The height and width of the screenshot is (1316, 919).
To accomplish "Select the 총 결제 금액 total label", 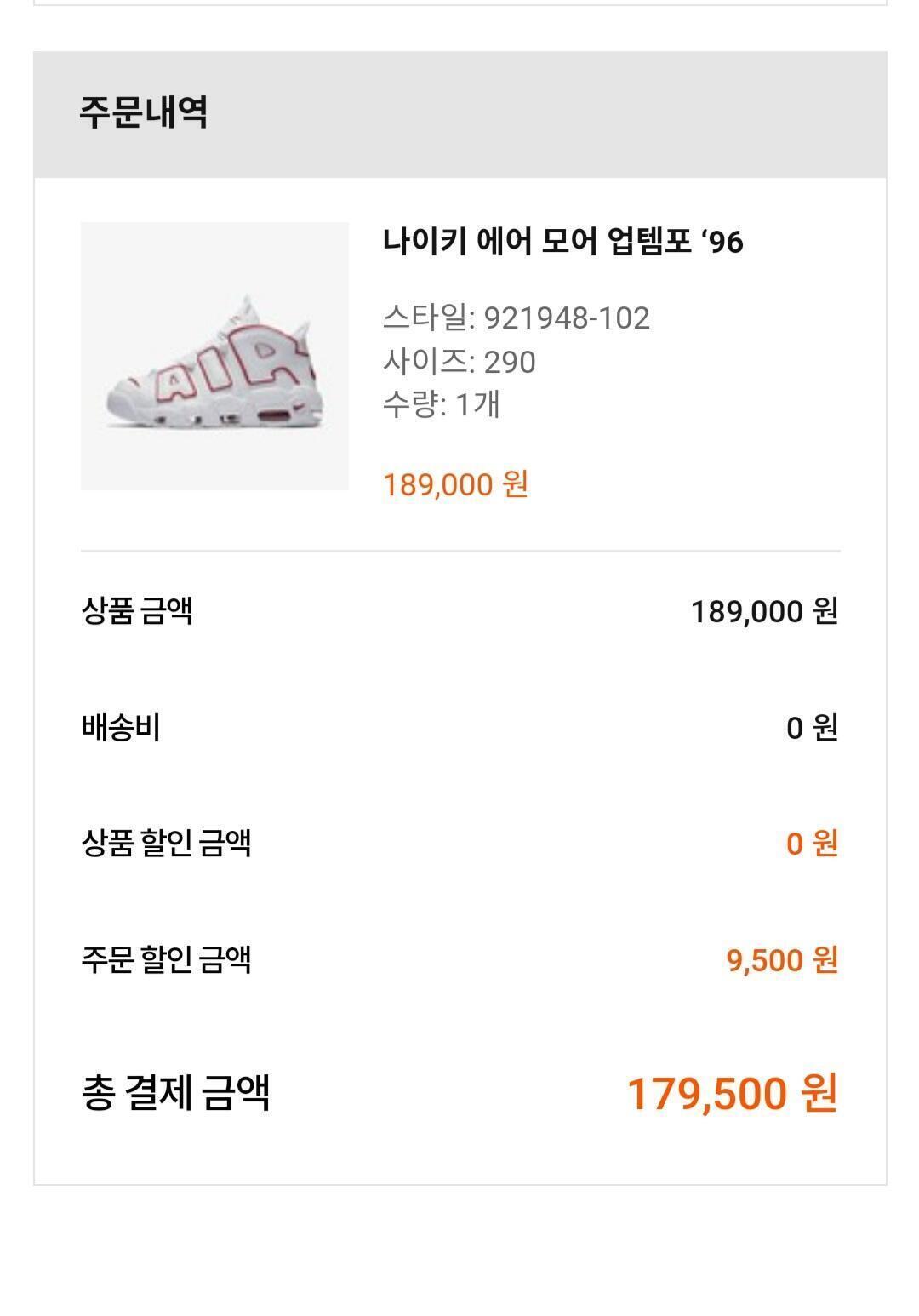I will pos(176,1092).
